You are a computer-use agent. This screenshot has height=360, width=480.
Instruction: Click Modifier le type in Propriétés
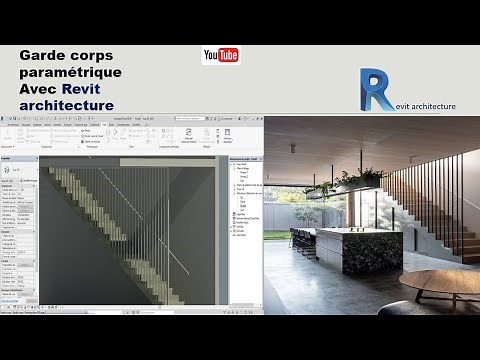coord(29,181)
